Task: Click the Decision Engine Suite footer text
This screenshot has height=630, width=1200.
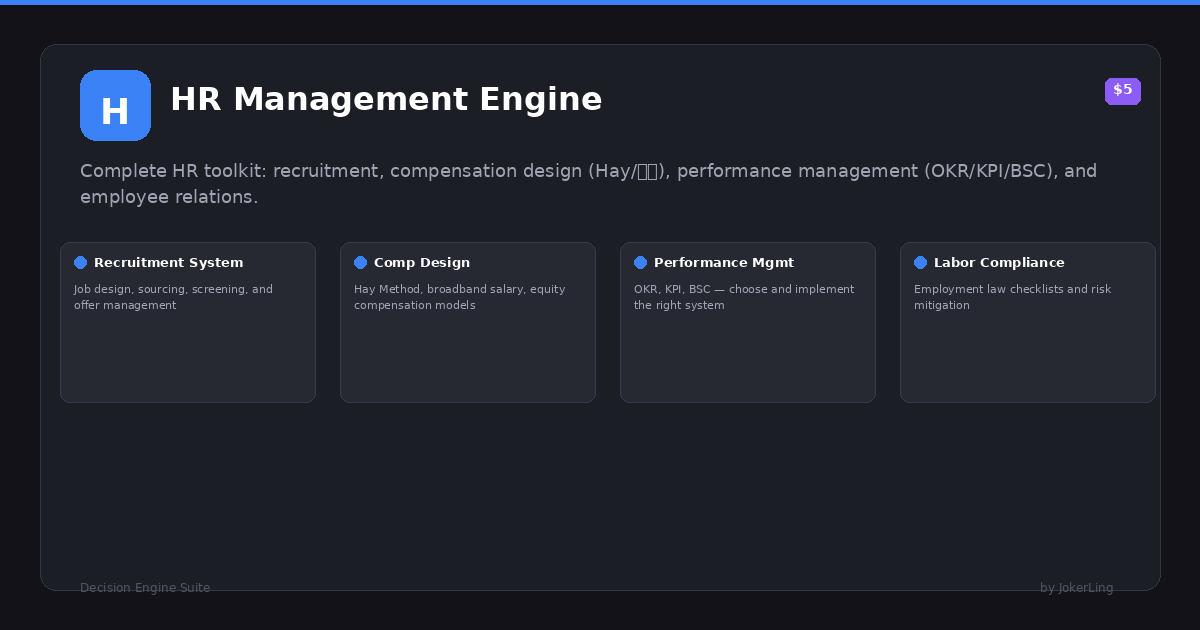Action: tap(145, 588)
